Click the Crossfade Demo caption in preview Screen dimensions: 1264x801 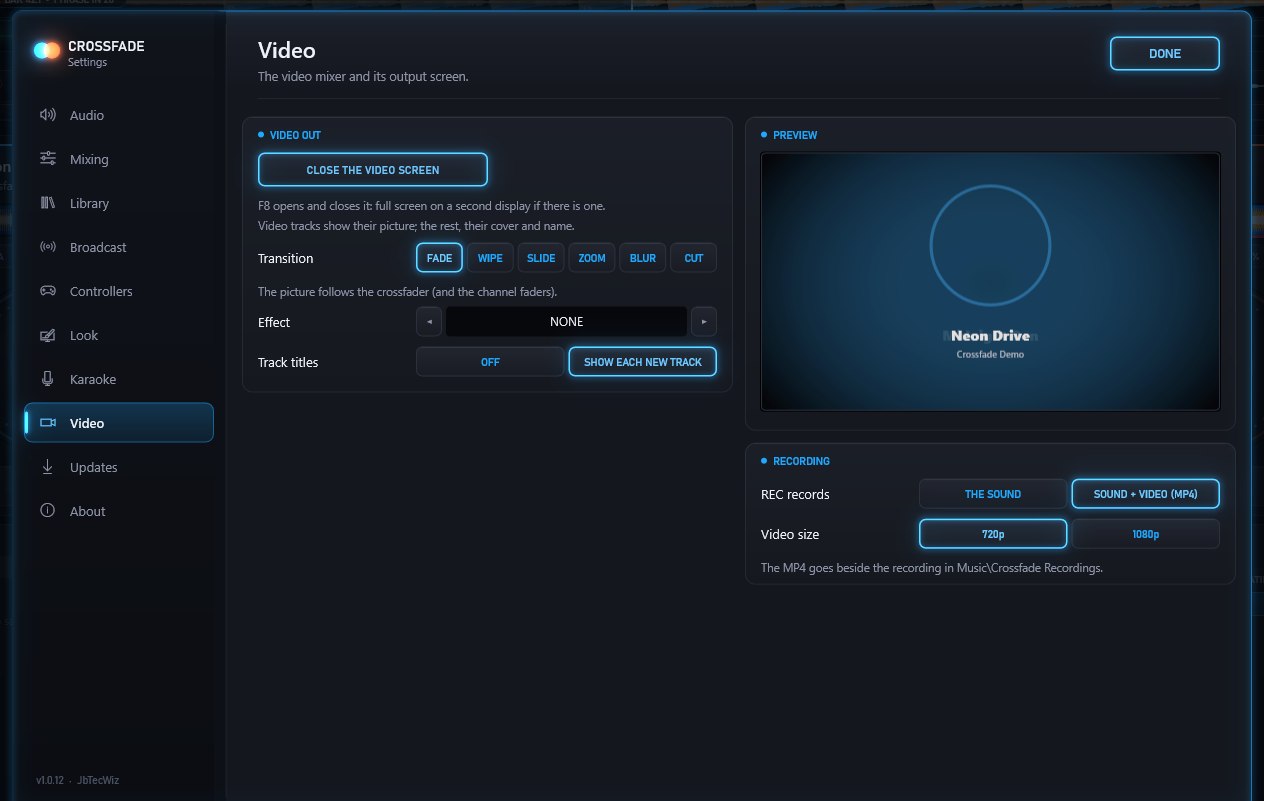tap(990, 354)
